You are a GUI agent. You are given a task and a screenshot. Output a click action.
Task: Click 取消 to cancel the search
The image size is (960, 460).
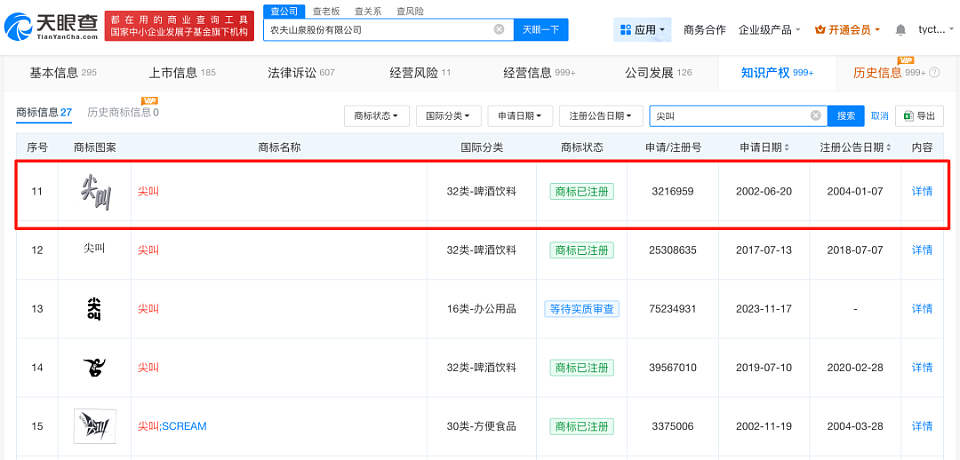[879, 116]
